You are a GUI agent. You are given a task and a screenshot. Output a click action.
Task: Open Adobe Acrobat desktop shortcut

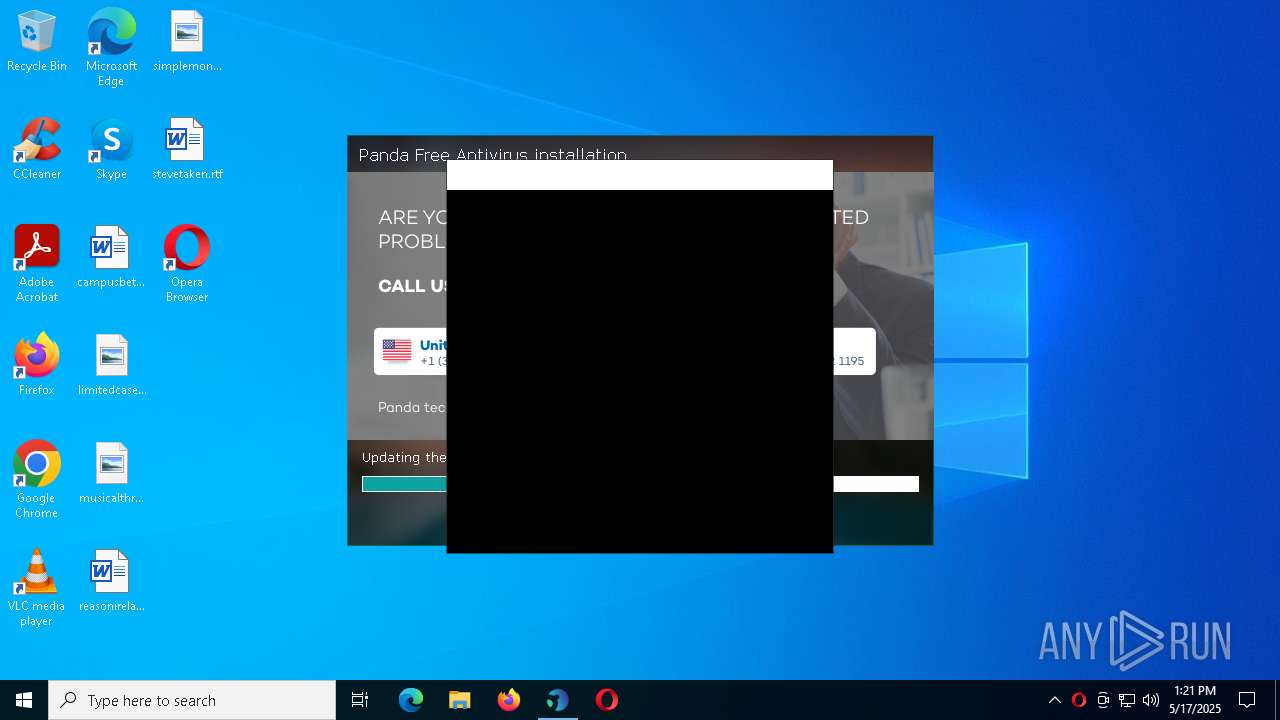37,264
